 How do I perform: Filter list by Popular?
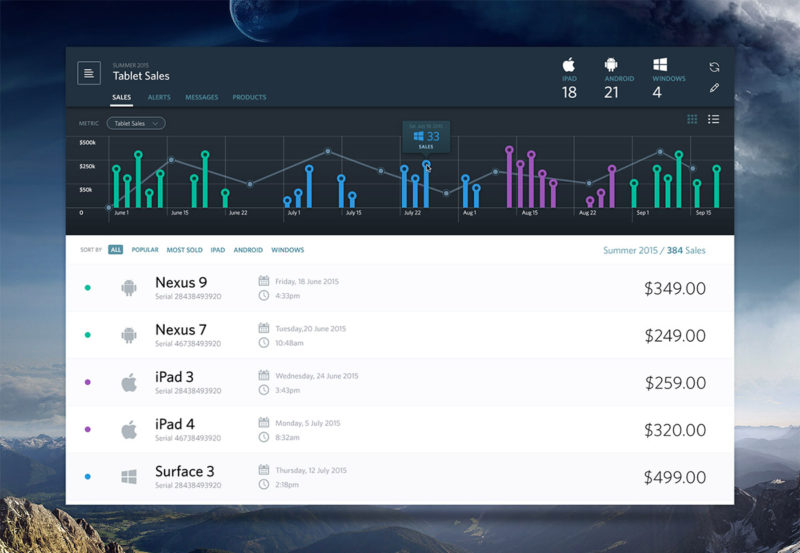(145, 250)
